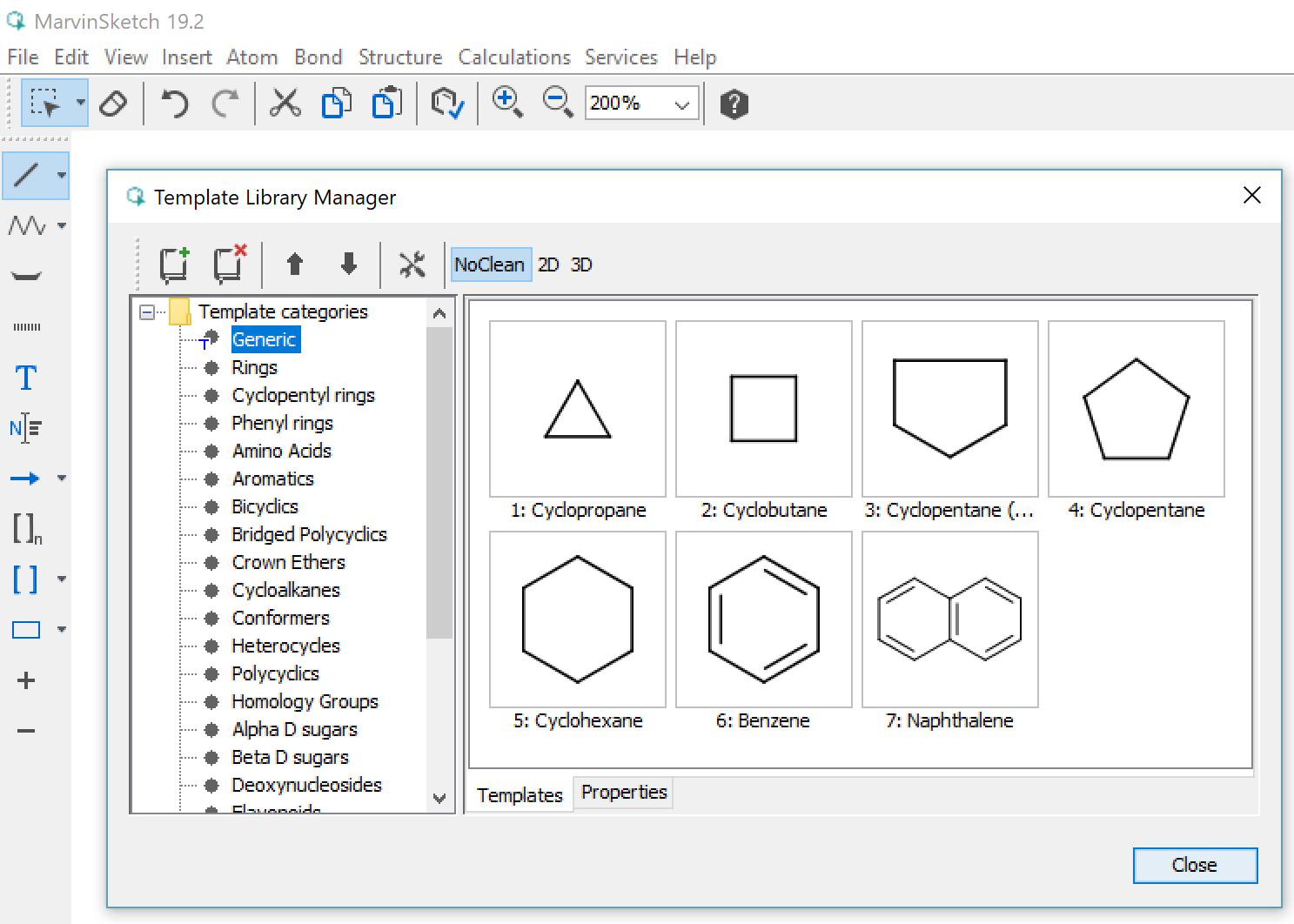Click the move up arrow icon
The width and height of the screenshot is (1294, 924).
tap(295, 264)
